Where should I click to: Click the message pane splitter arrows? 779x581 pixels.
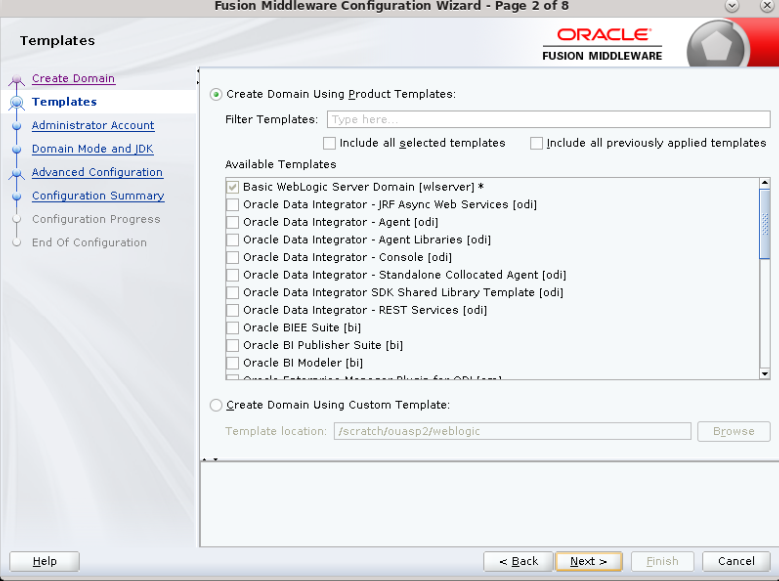(x=210, y=459)
